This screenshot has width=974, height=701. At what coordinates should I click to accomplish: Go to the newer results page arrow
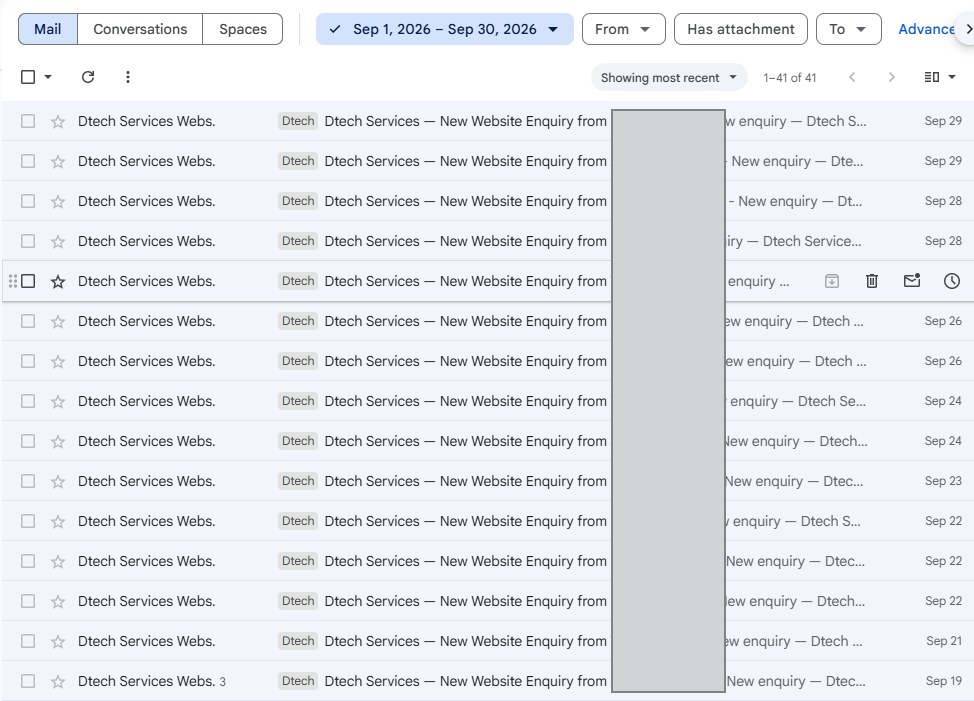[852, 77]
